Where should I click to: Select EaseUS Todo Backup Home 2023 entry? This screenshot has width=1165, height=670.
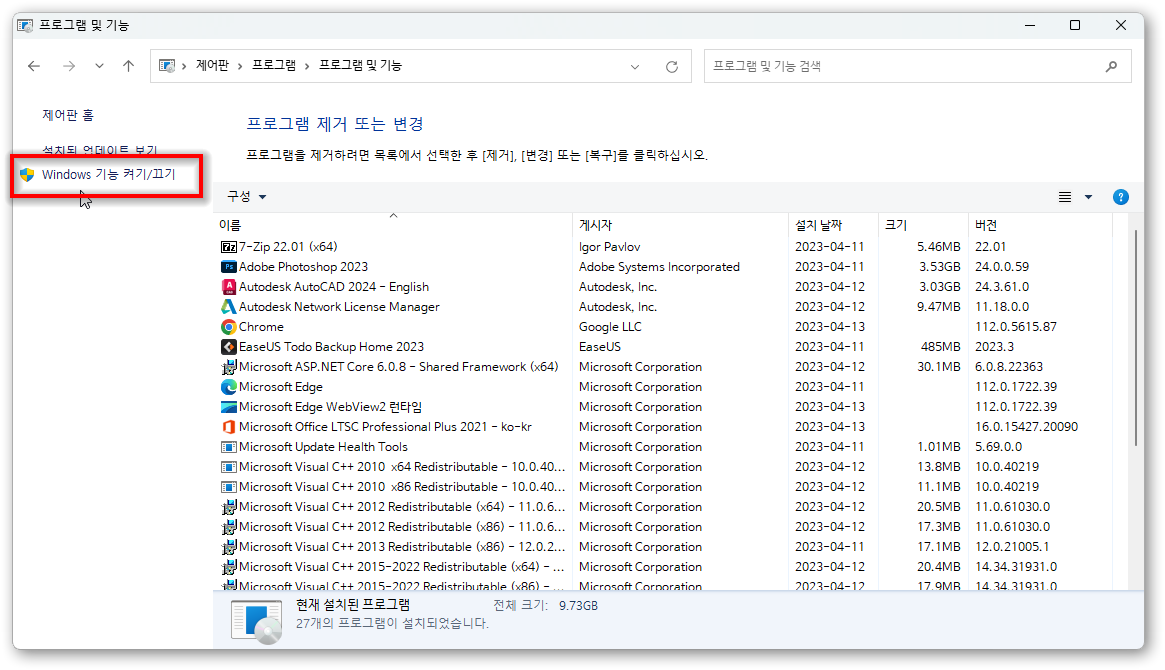click(331, 347)
